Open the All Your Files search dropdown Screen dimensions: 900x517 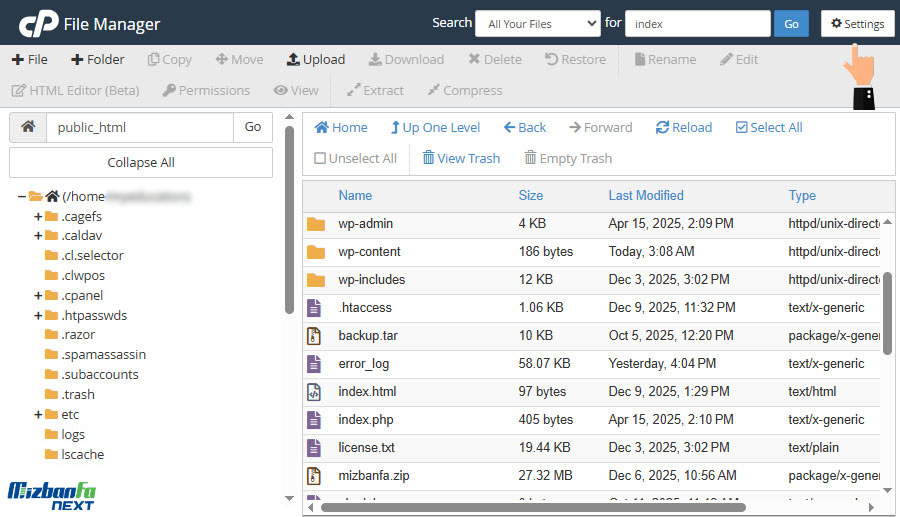(537, 24)
